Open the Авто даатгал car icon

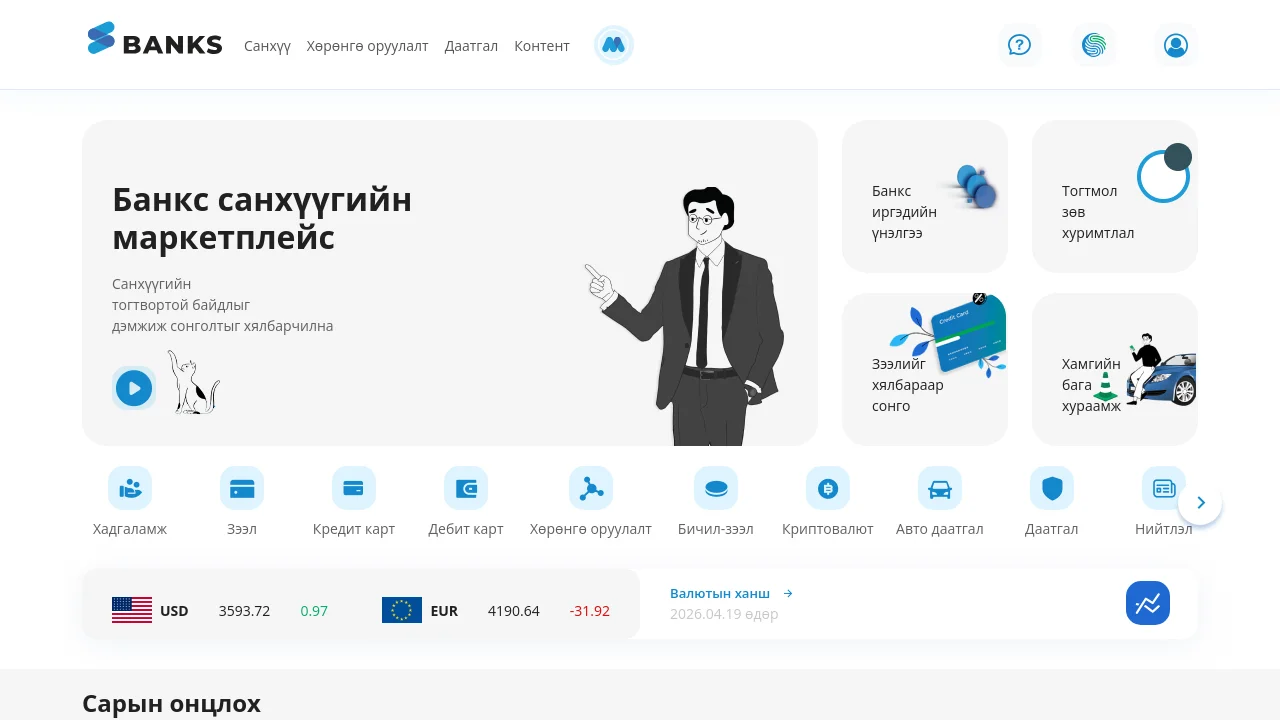[x=940, y=488]
